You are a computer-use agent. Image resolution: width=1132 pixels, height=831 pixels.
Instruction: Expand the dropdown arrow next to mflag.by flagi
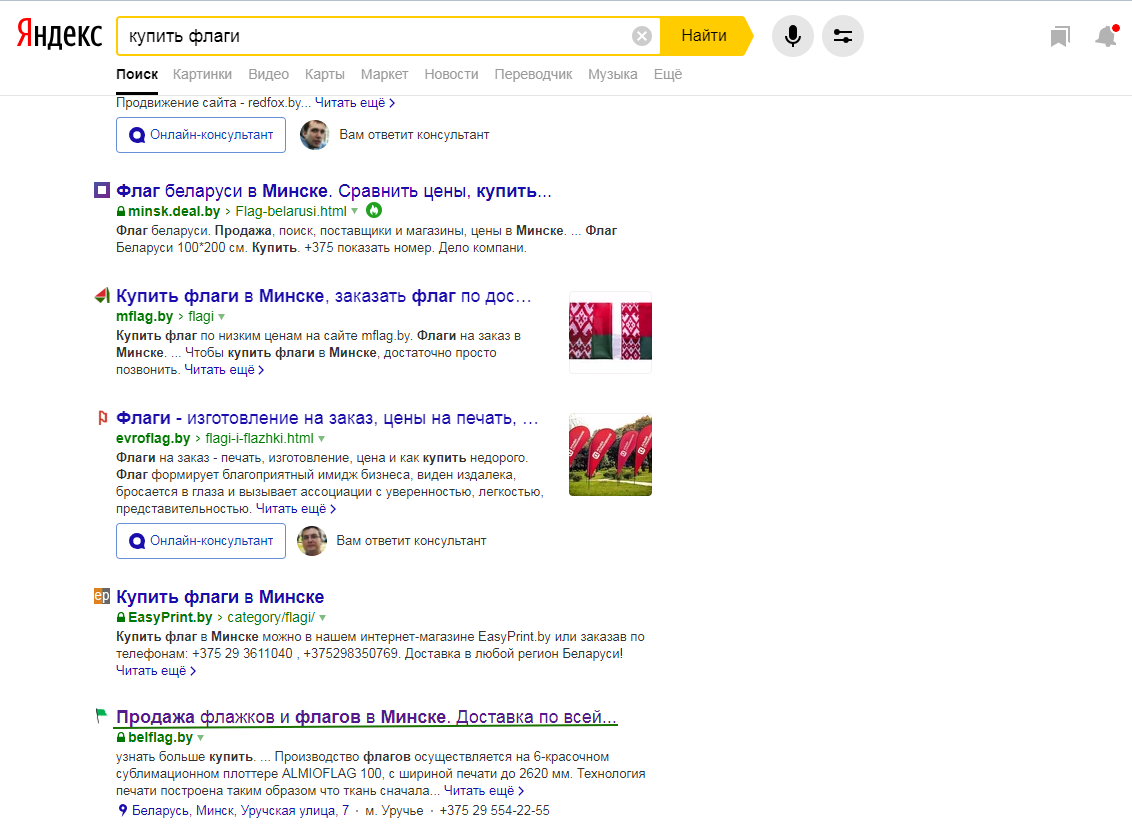tap(222, 316)
